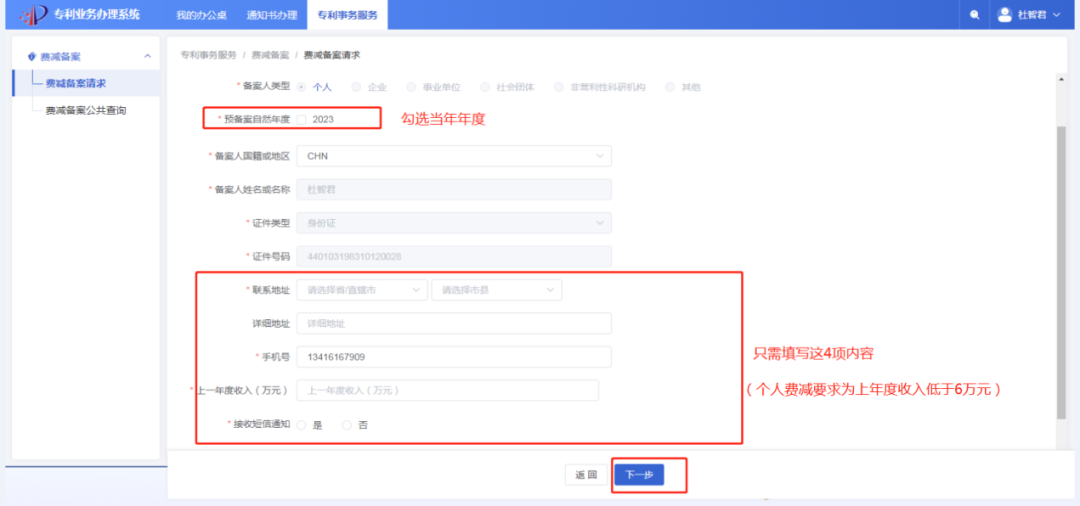The image size is (1080, 506).
Task: Click the 详细地址 input field
Action: [454, 324]
